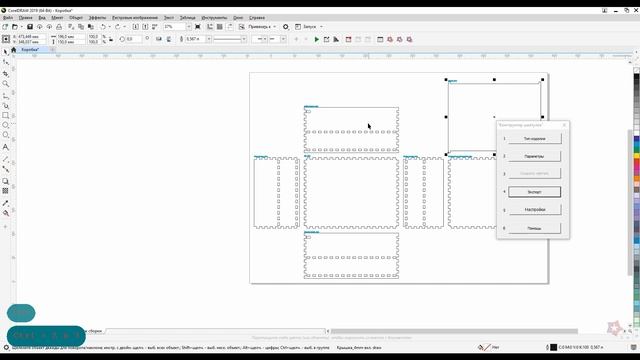Click the Export icon
The image size is (640, 360).
coord(145,27)
